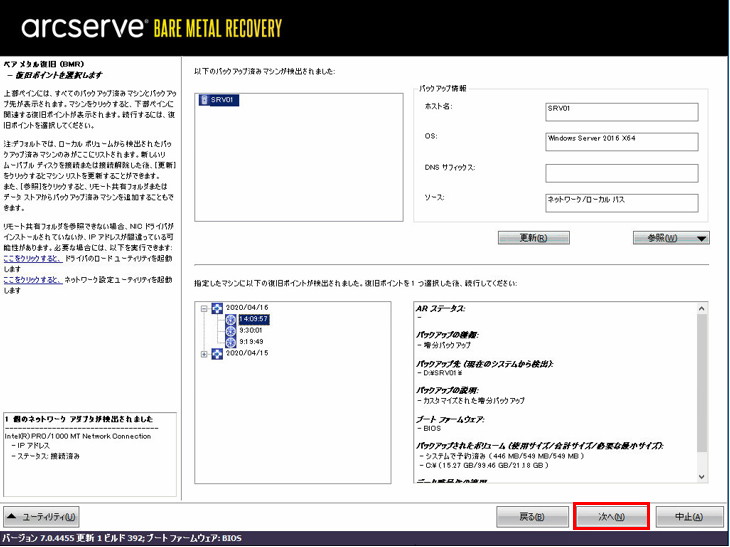Select recovery point 9:30:01

tap(251, 331)
